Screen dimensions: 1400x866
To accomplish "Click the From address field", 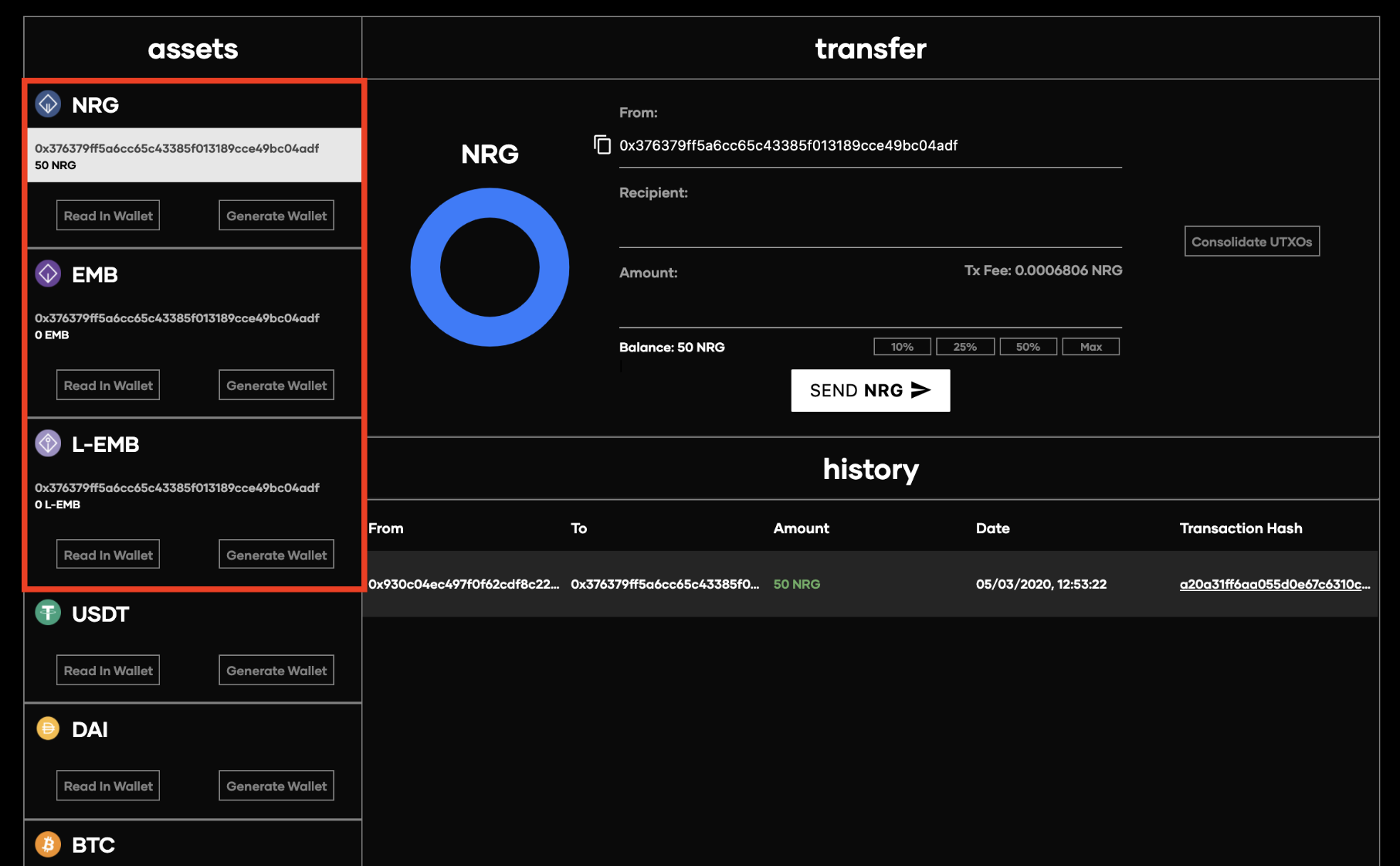I will pos(870,145).
